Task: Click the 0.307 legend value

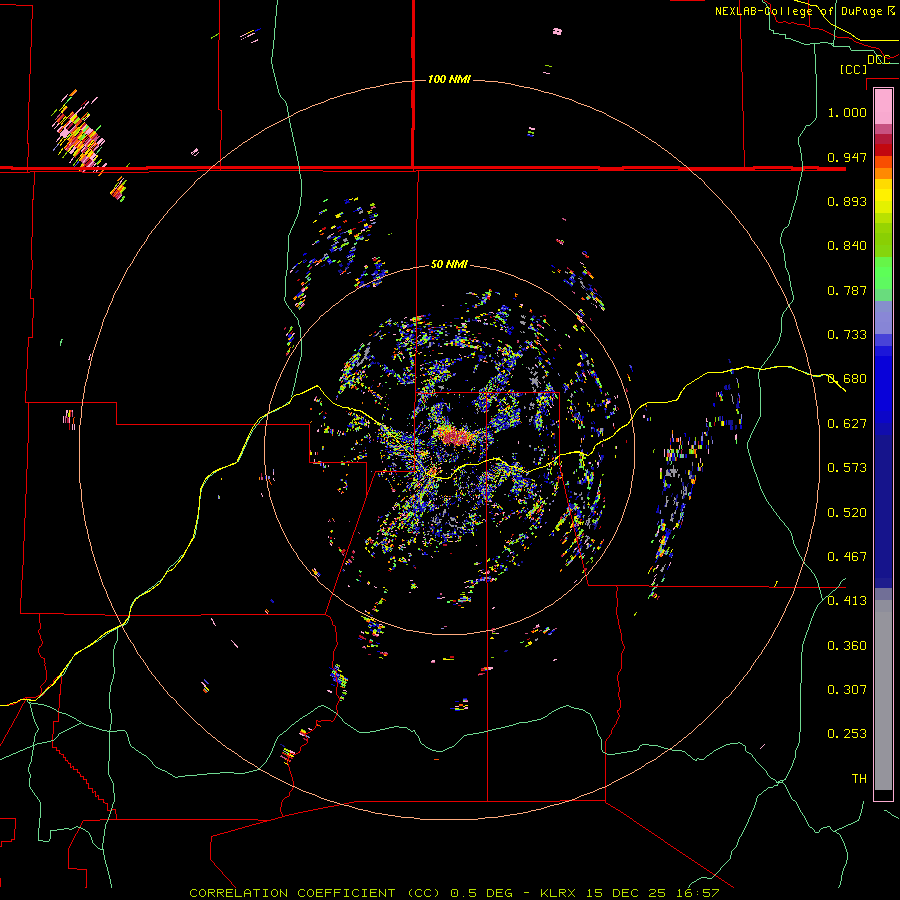Action: pyautogui.click(x=847, y=690)
